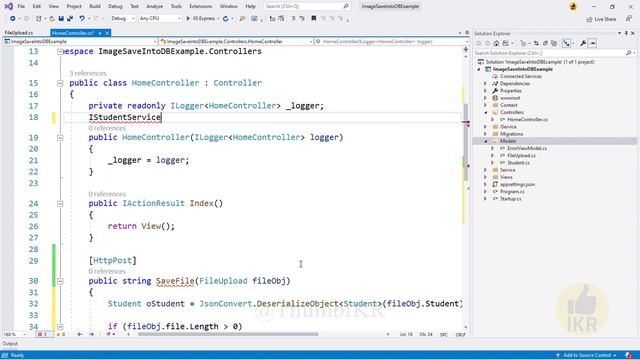The image size is (640, 360).
Task: Click the bookmark toolbar icon
Action: click(313, 19)
